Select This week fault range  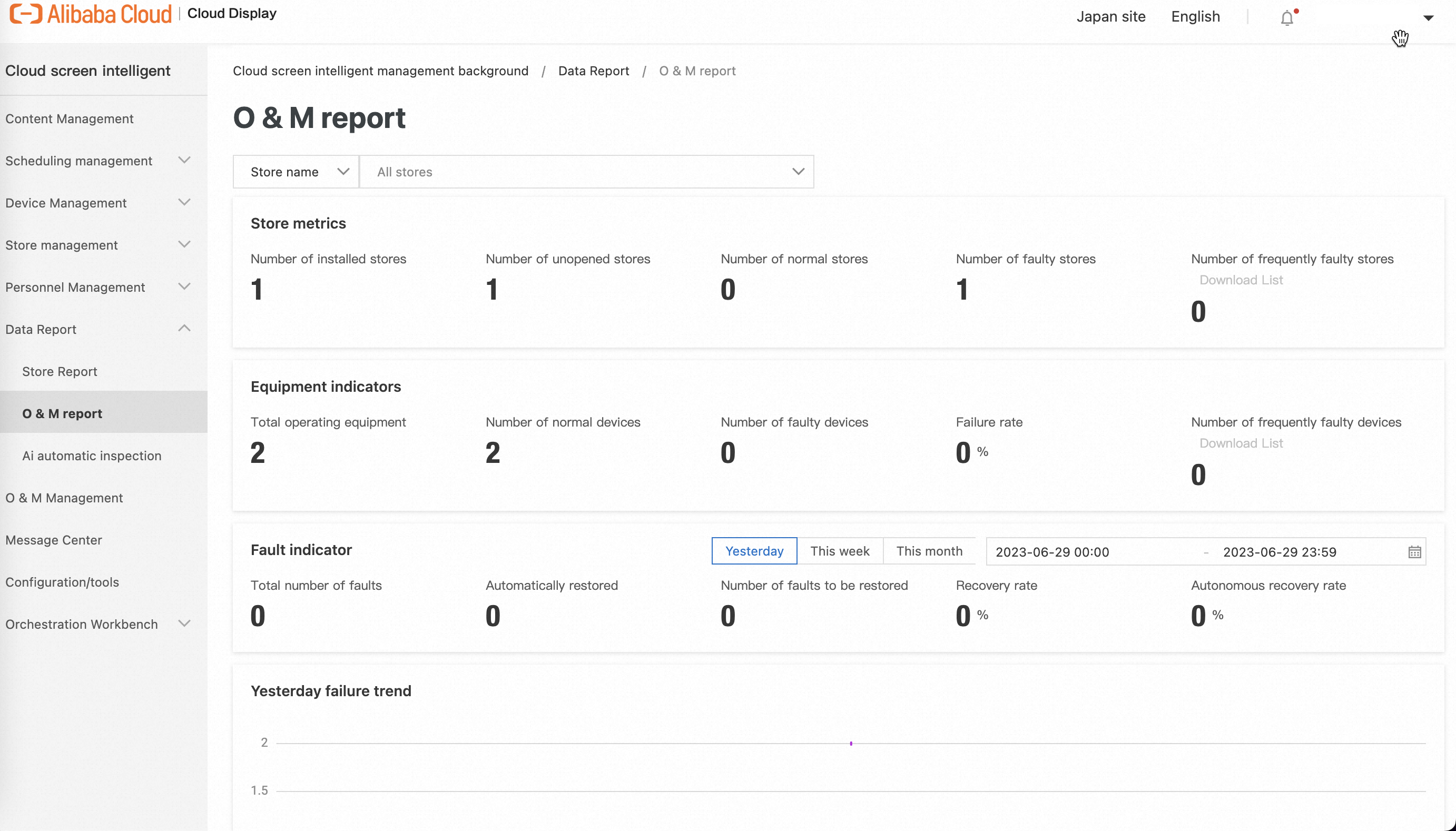click(x=840, y=551)
